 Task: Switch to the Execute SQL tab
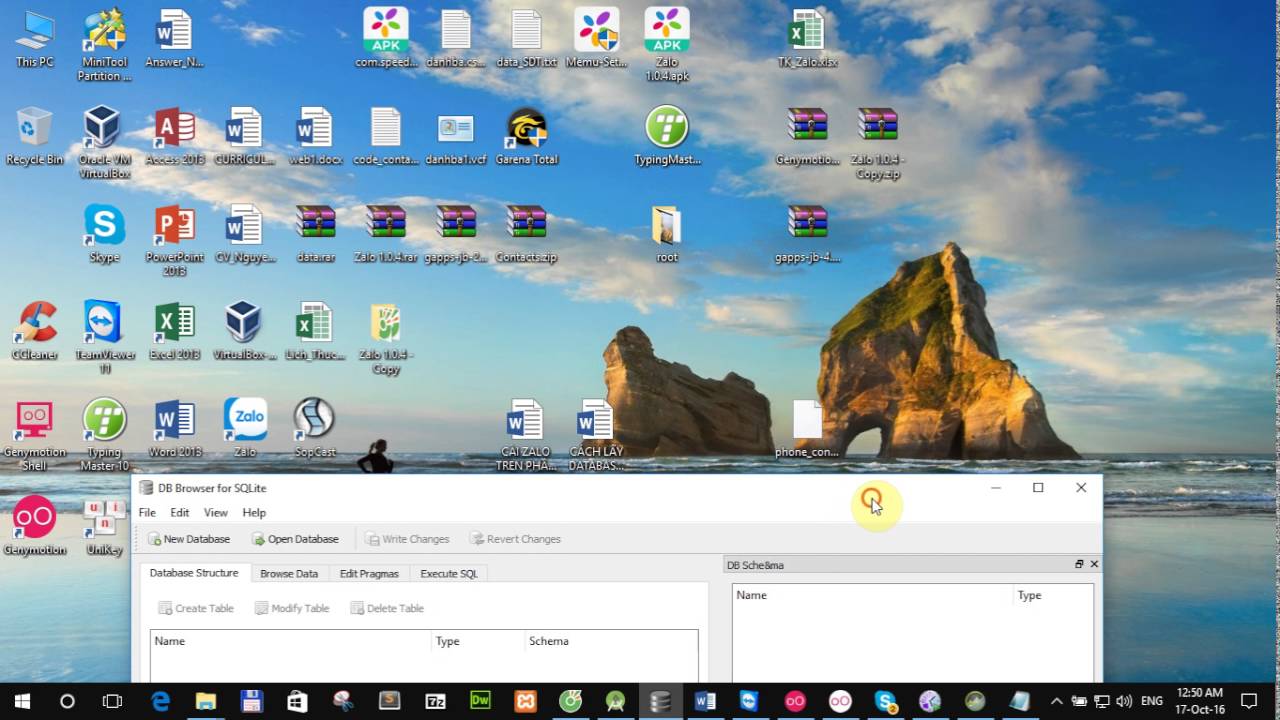449,574
